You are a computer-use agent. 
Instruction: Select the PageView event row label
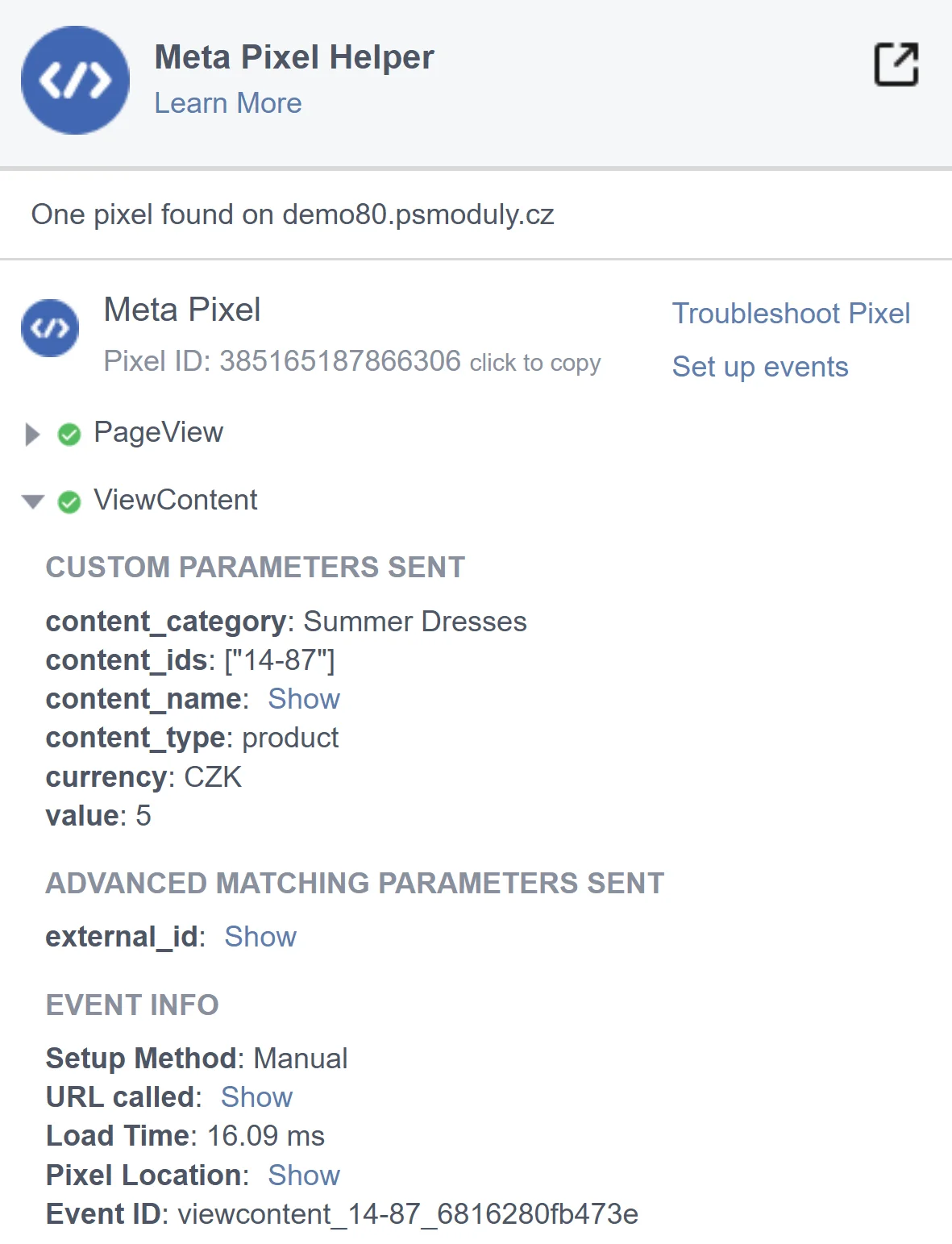[x=158, y=433]
